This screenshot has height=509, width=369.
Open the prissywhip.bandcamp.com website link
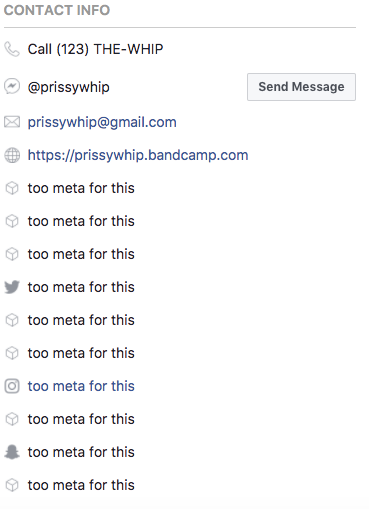138,155
